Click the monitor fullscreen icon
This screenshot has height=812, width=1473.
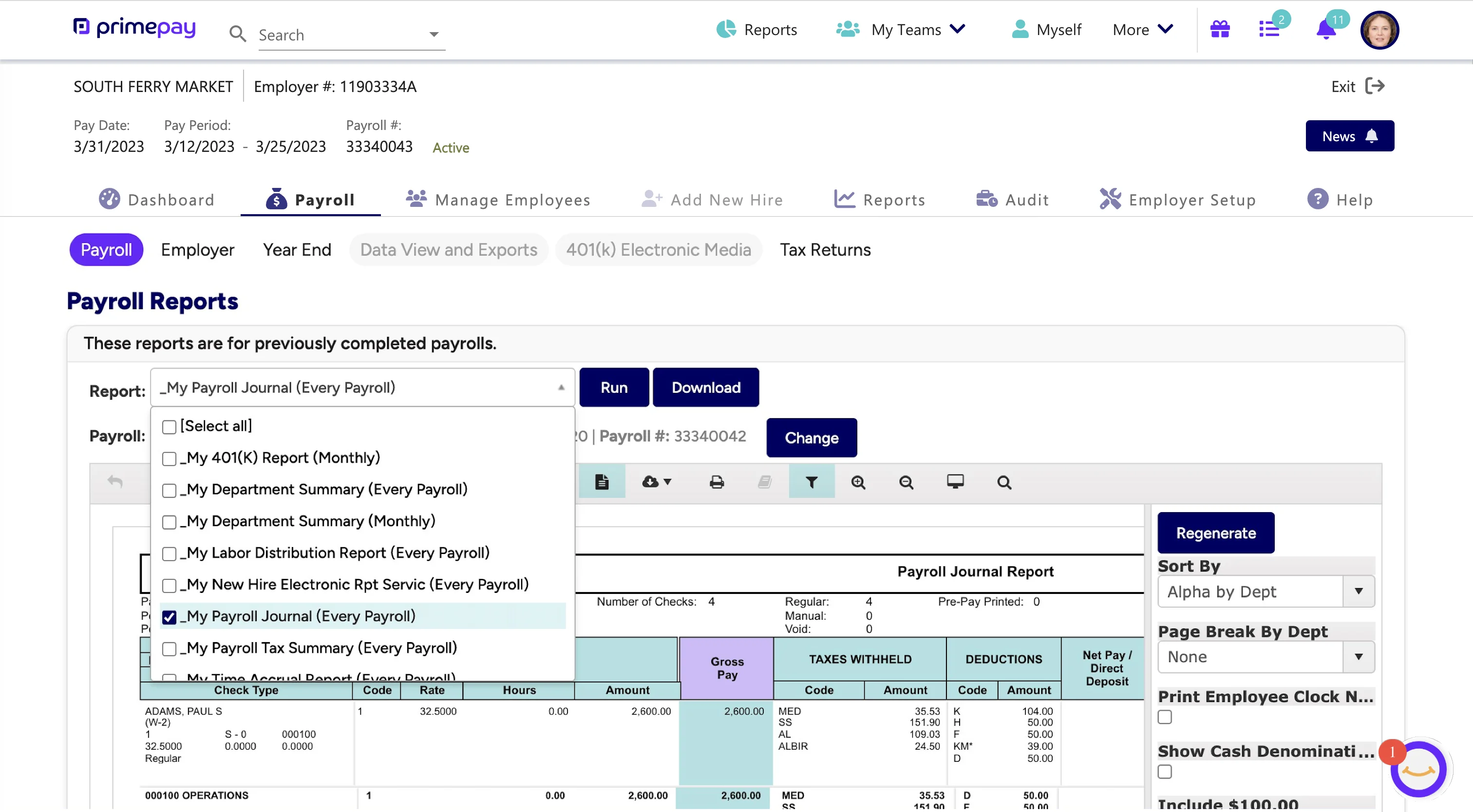[955, 482]
